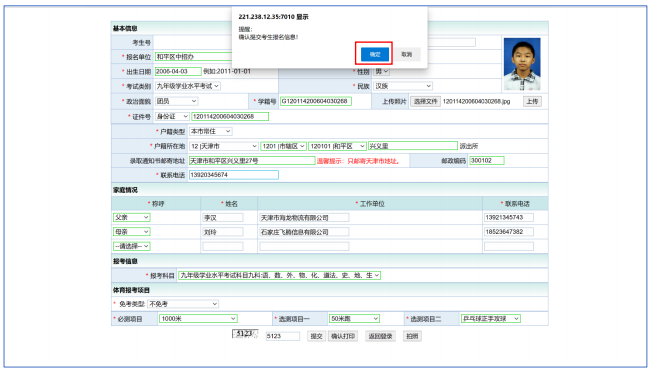Confirm the dialog with the blue 确定 button
Image resolution: width=650 pixels, height=374 pixels.
pos(375,54)
